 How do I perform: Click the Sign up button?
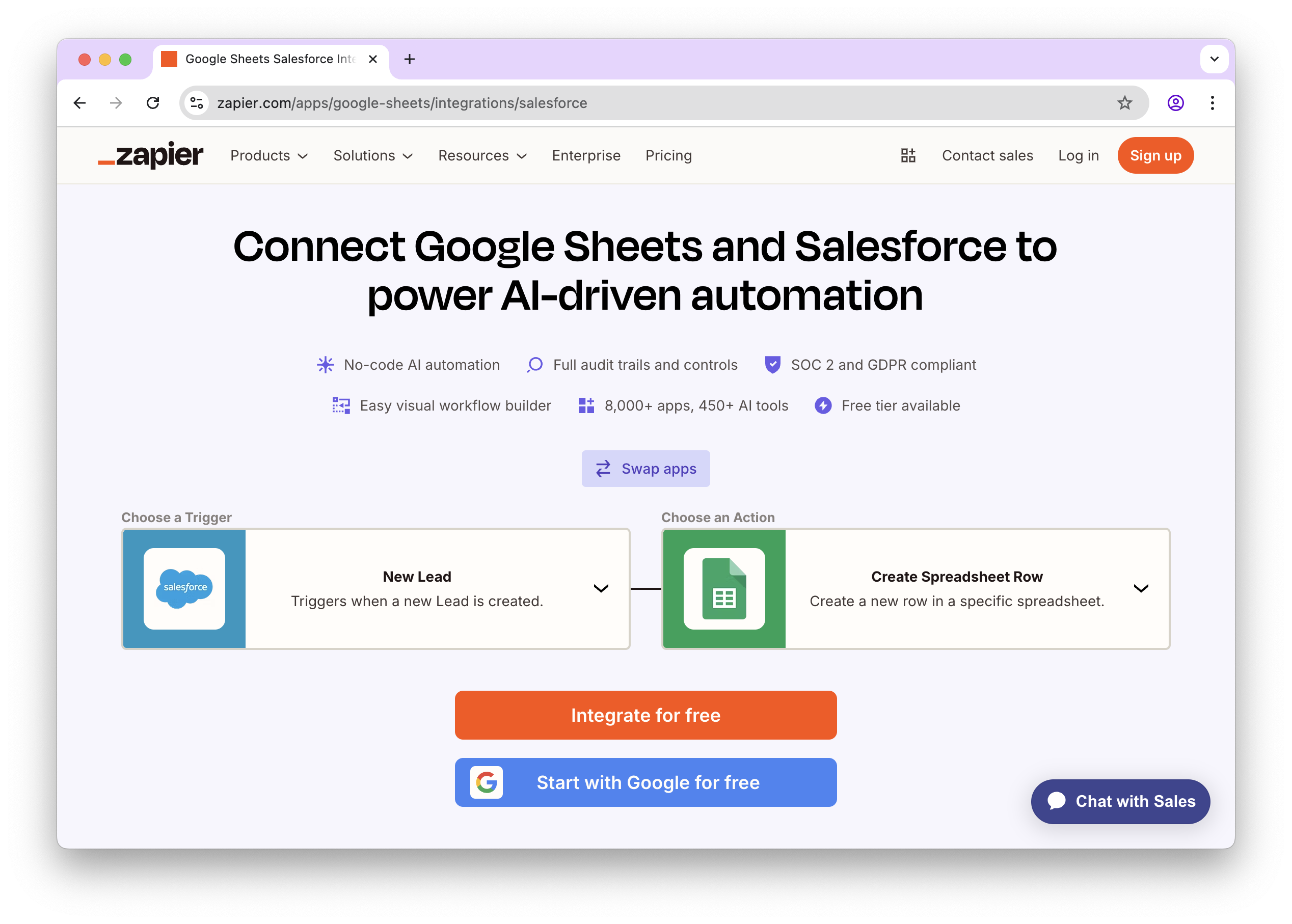click(1155, 155)
